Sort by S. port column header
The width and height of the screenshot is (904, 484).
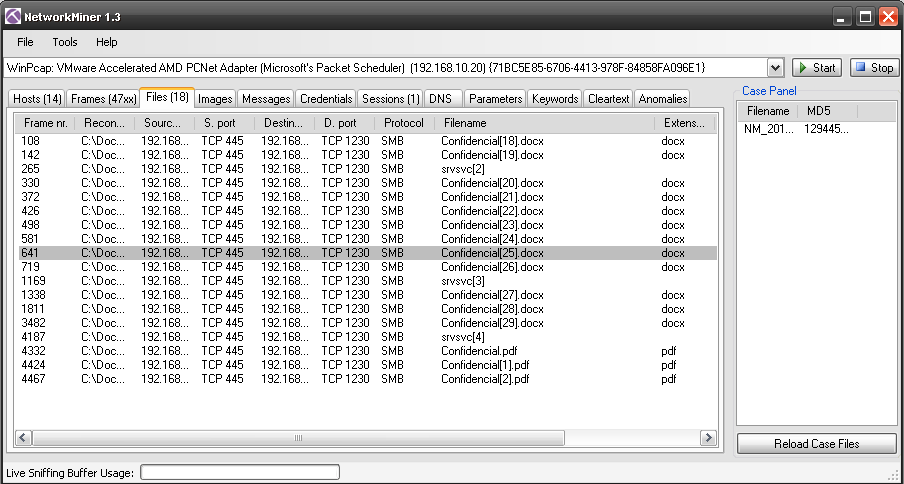pos(225,123)
